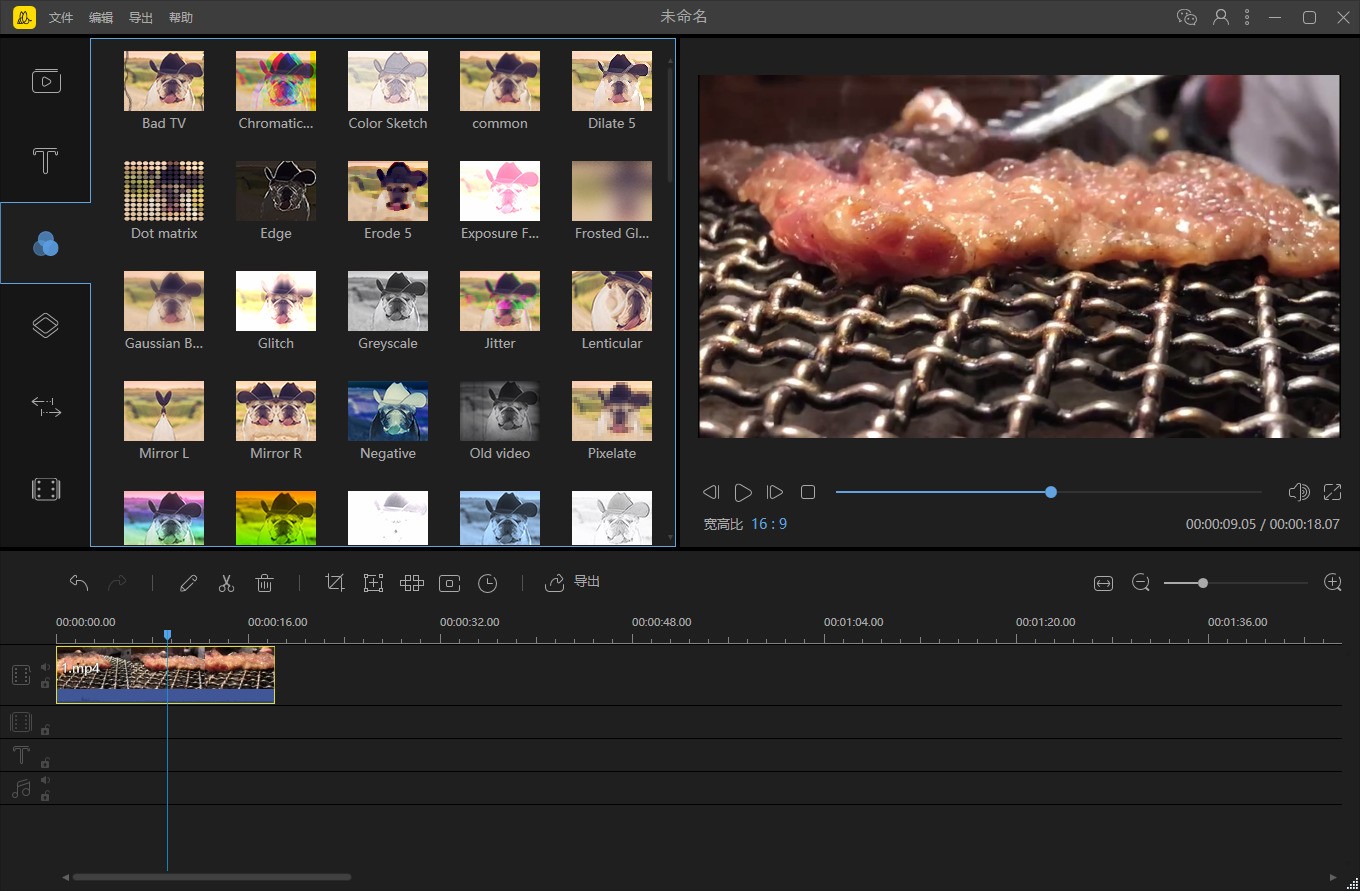Viewport: 1360px width, 891px height.
Task: Open the Text sidebar tab
Action: click(46, 161)
